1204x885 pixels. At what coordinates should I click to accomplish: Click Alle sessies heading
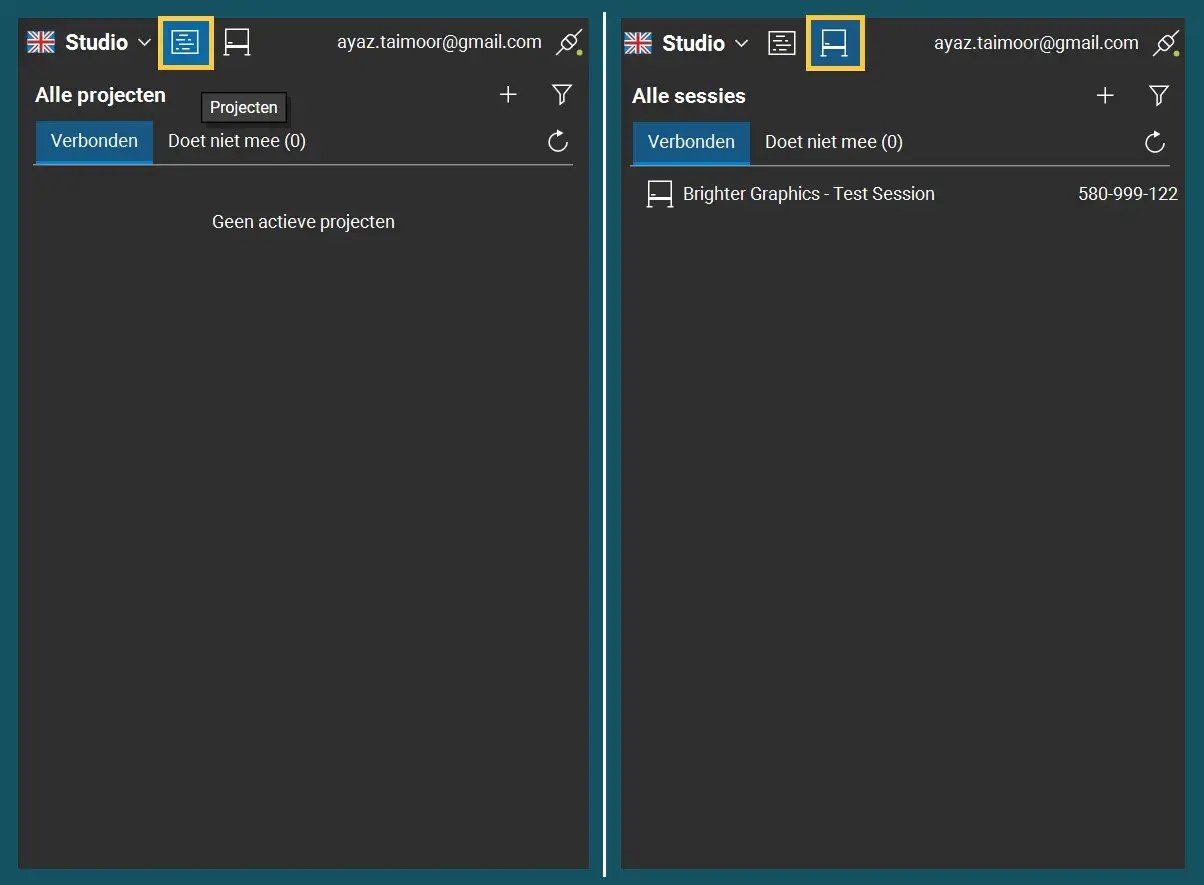pos(689,96)
